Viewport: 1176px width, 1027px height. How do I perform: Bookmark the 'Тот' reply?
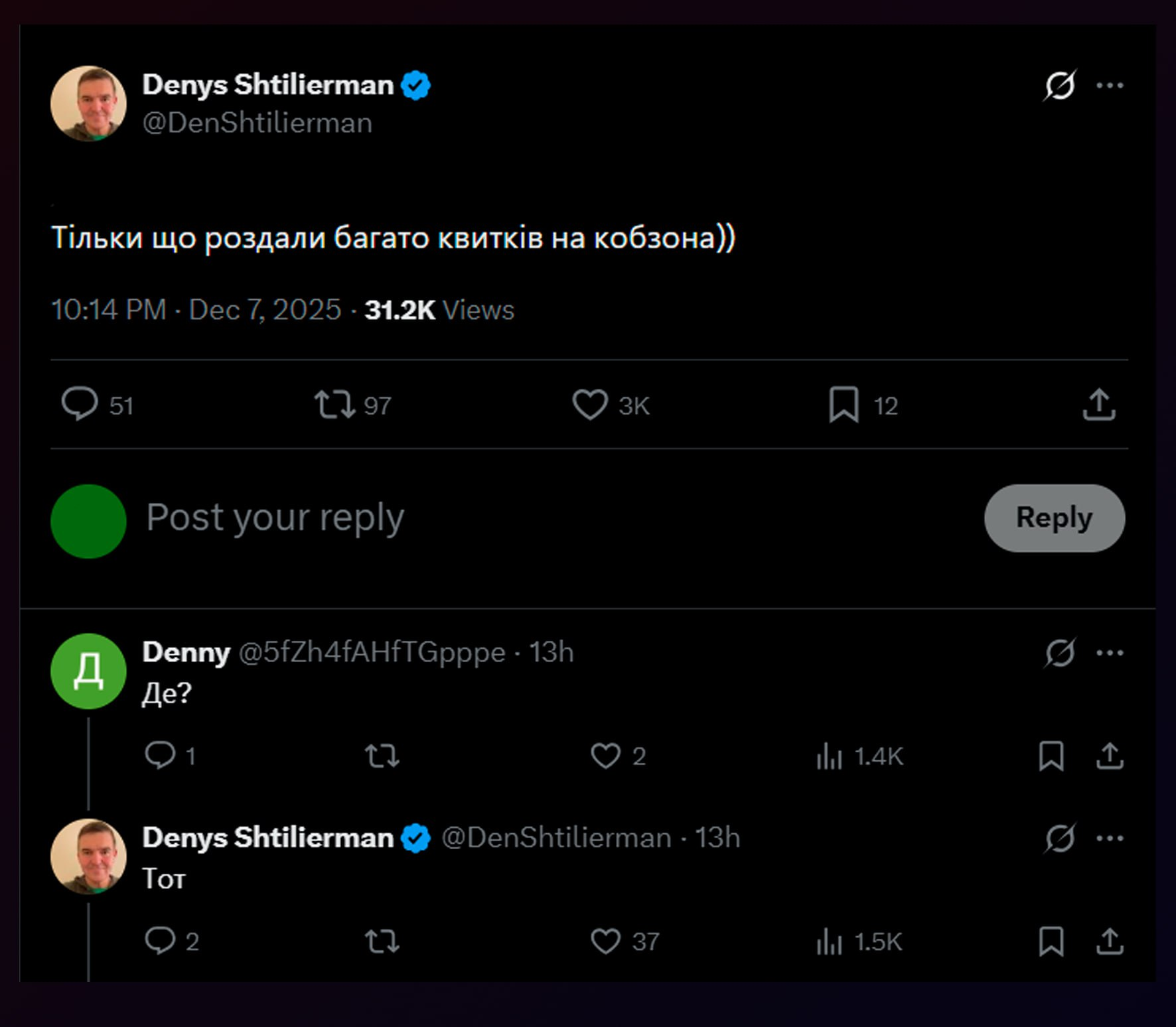click(x=1051, y=941)
